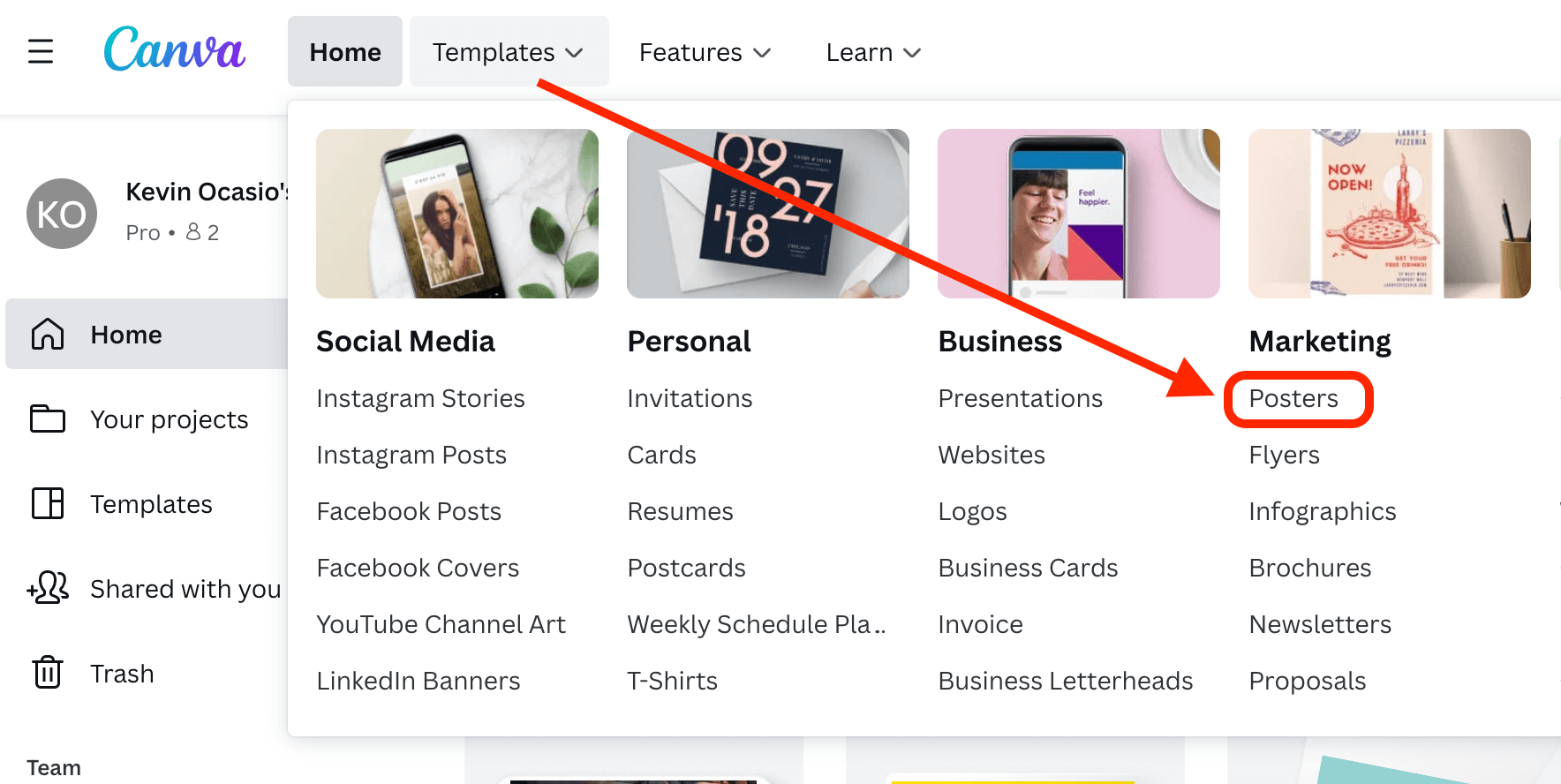Expand the Templates dropdown in top navigation
1561x784 pixels.
point(509,52)
